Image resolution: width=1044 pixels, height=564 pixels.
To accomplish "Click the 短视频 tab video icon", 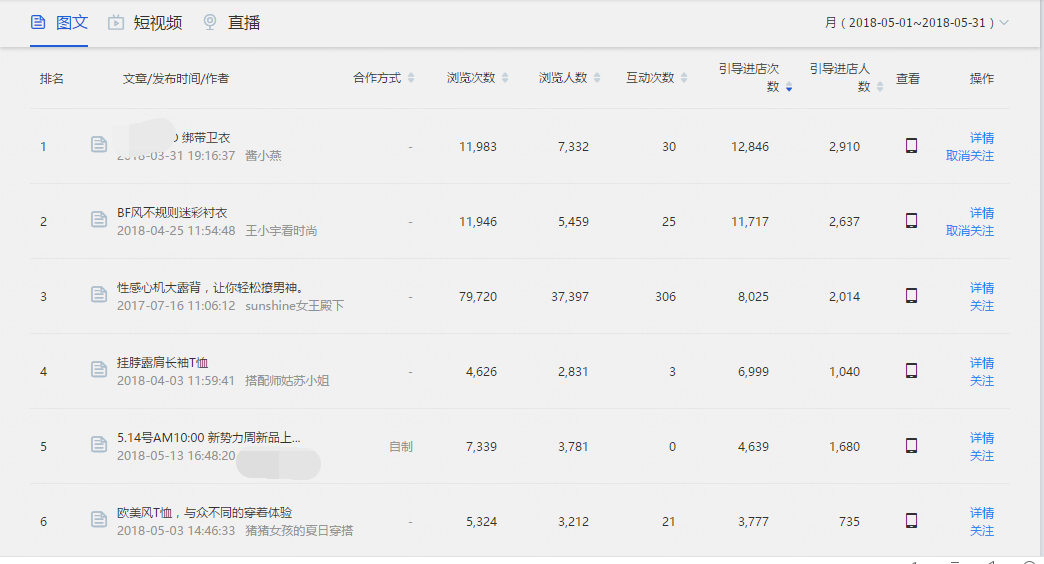I will tap(116, 22).
